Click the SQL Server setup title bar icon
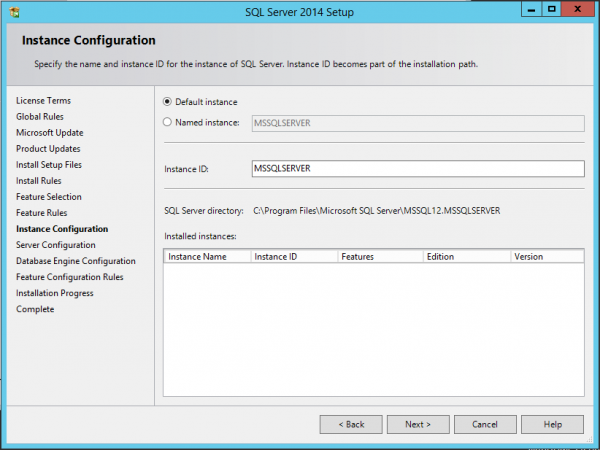 [x=14, y=12]
